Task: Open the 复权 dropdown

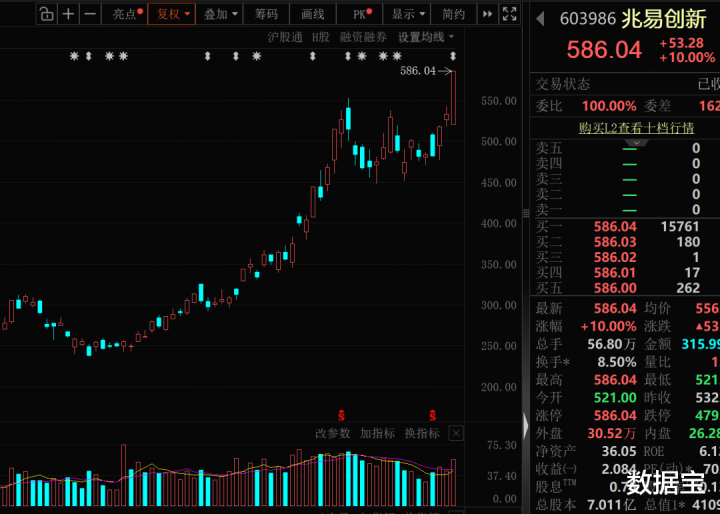Action: [x=172, y=14]
